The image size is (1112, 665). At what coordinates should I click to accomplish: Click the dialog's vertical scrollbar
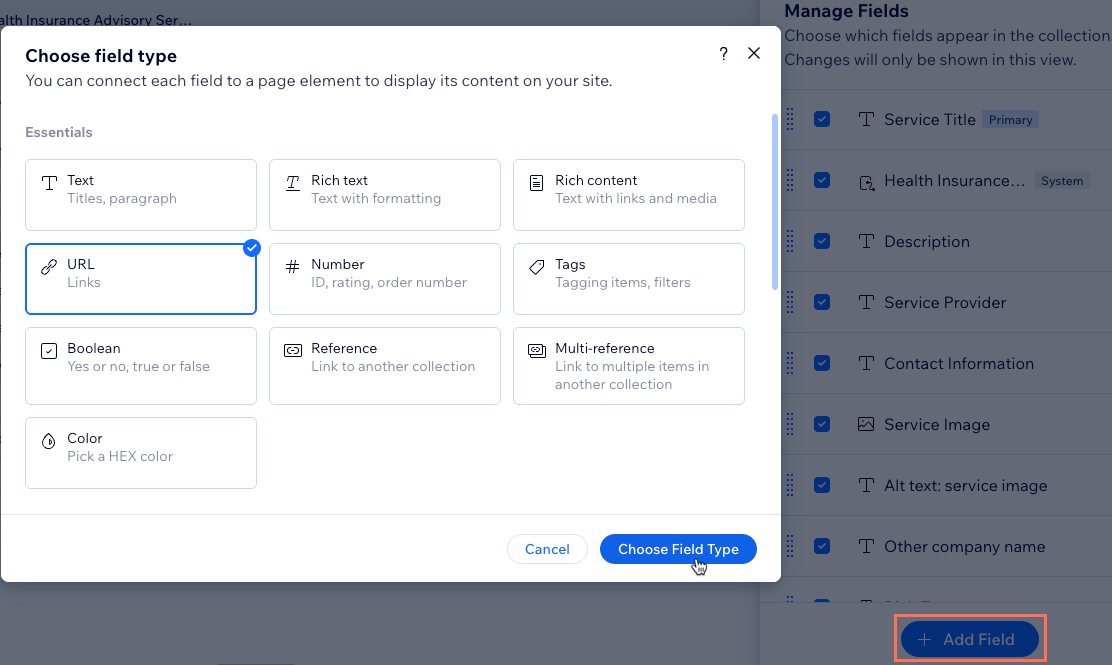coord(775,200)
